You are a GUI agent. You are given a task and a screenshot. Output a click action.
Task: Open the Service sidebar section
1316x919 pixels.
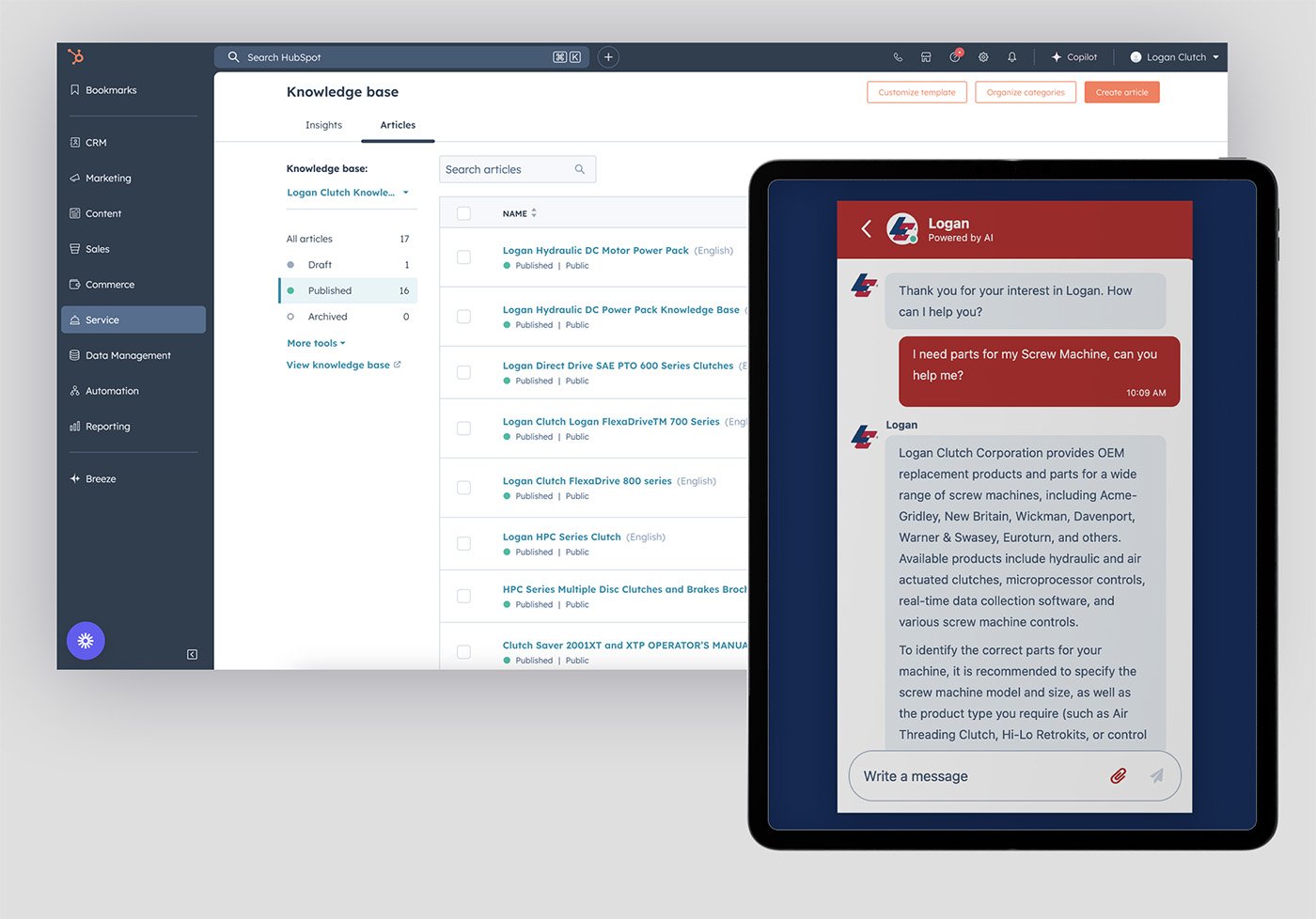[133, 319]
